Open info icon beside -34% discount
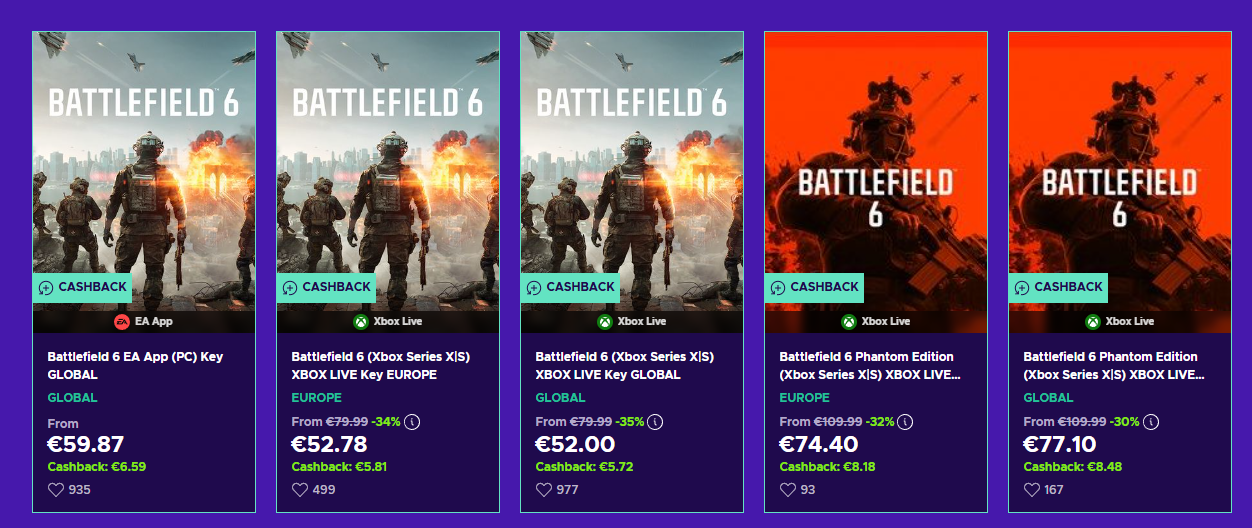The height and width of the screenshot is (528, 1252). [x=412, y=422]
